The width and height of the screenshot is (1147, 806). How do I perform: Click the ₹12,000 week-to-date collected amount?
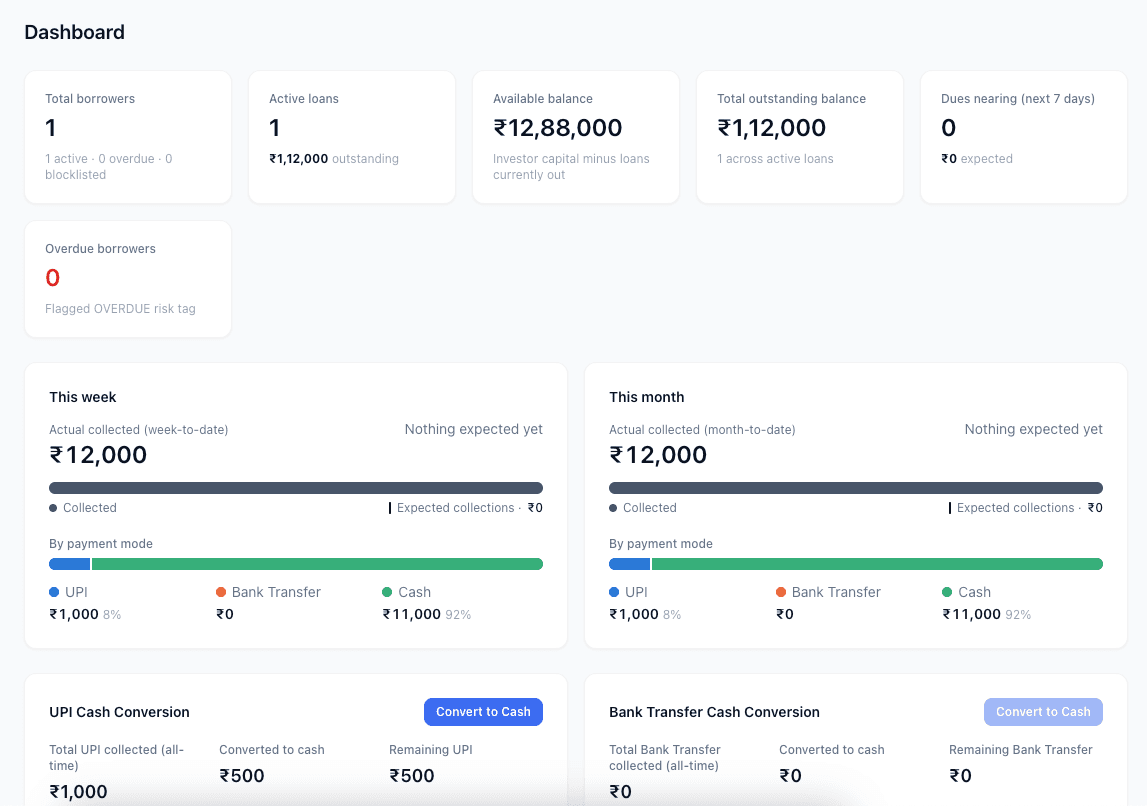[x=98, y=455]
